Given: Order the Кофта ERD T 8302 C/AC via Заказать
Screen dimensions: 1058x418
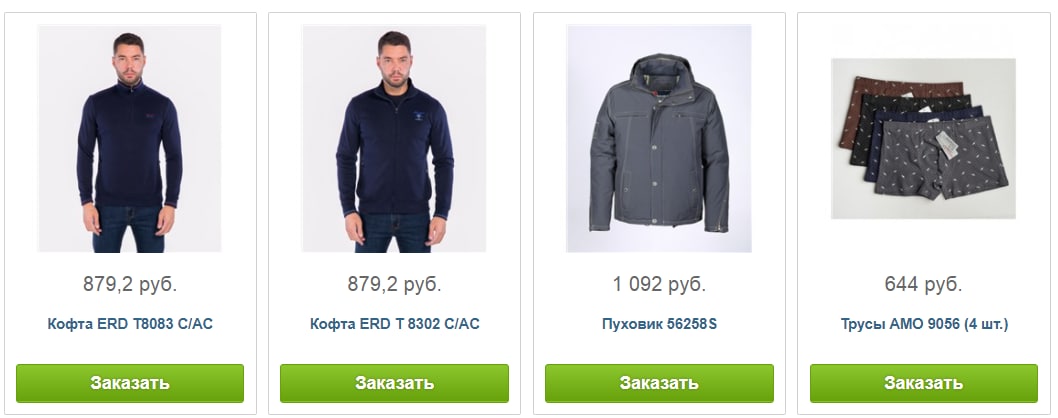Looking at the screenshot, I should pyautogui.click(x=394, y=384).
